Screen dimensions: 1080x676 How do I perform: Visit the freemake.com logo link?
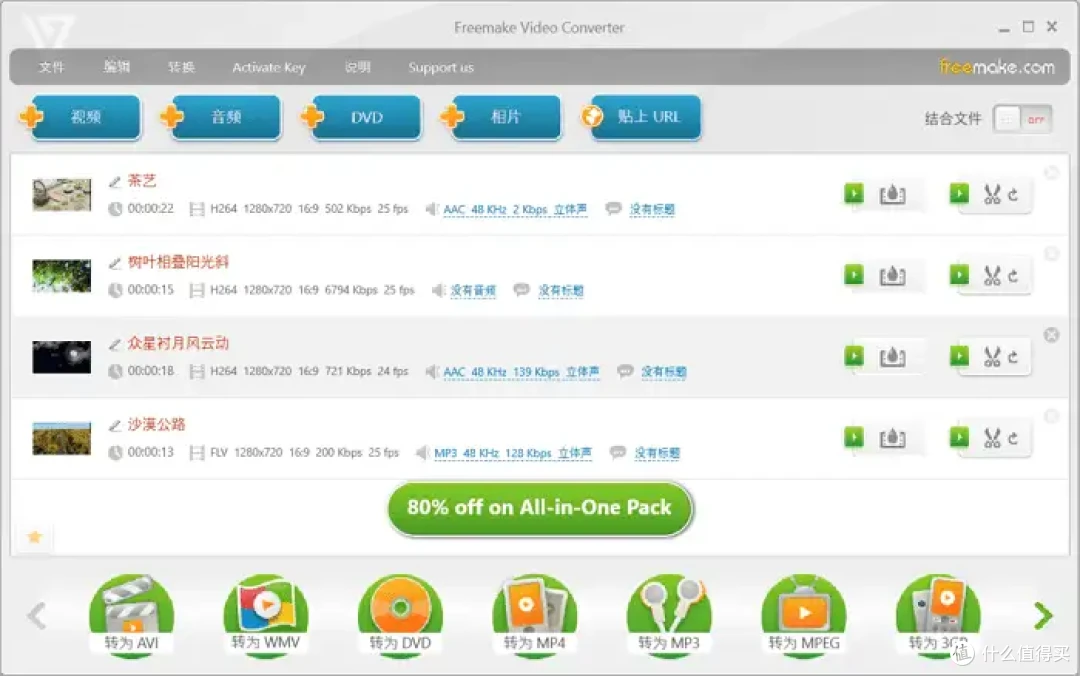pyautogui.click(x=997, y=67)
